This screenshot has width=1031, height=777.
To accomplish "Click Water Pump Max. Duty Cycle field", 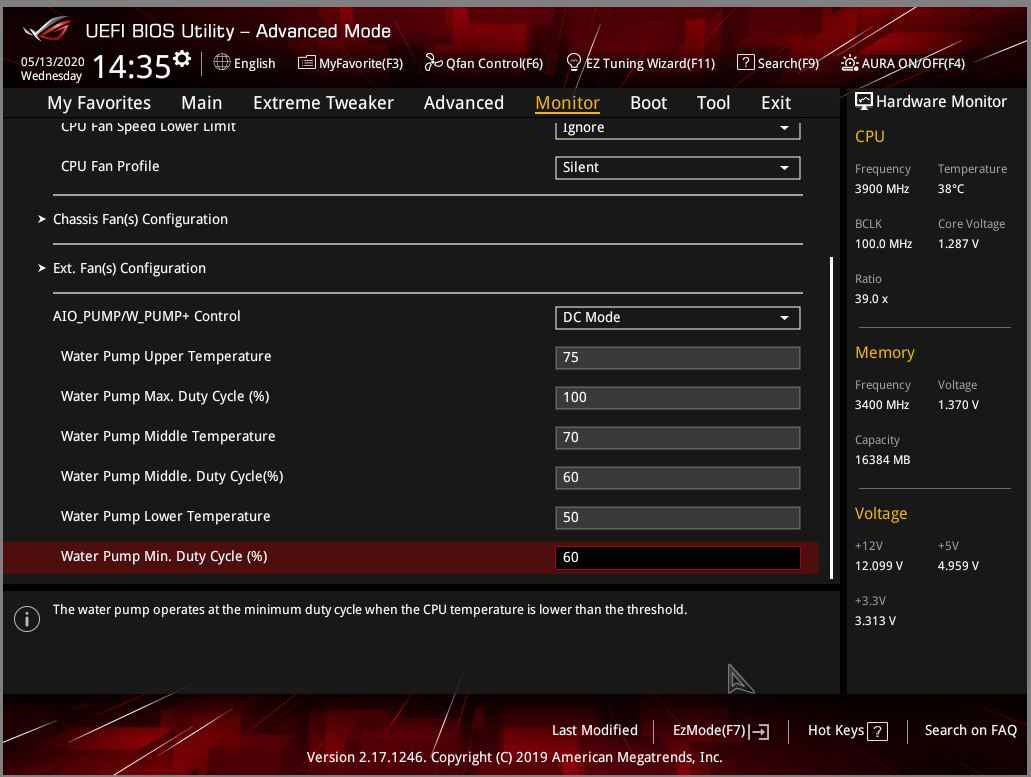I will (678, 398).
